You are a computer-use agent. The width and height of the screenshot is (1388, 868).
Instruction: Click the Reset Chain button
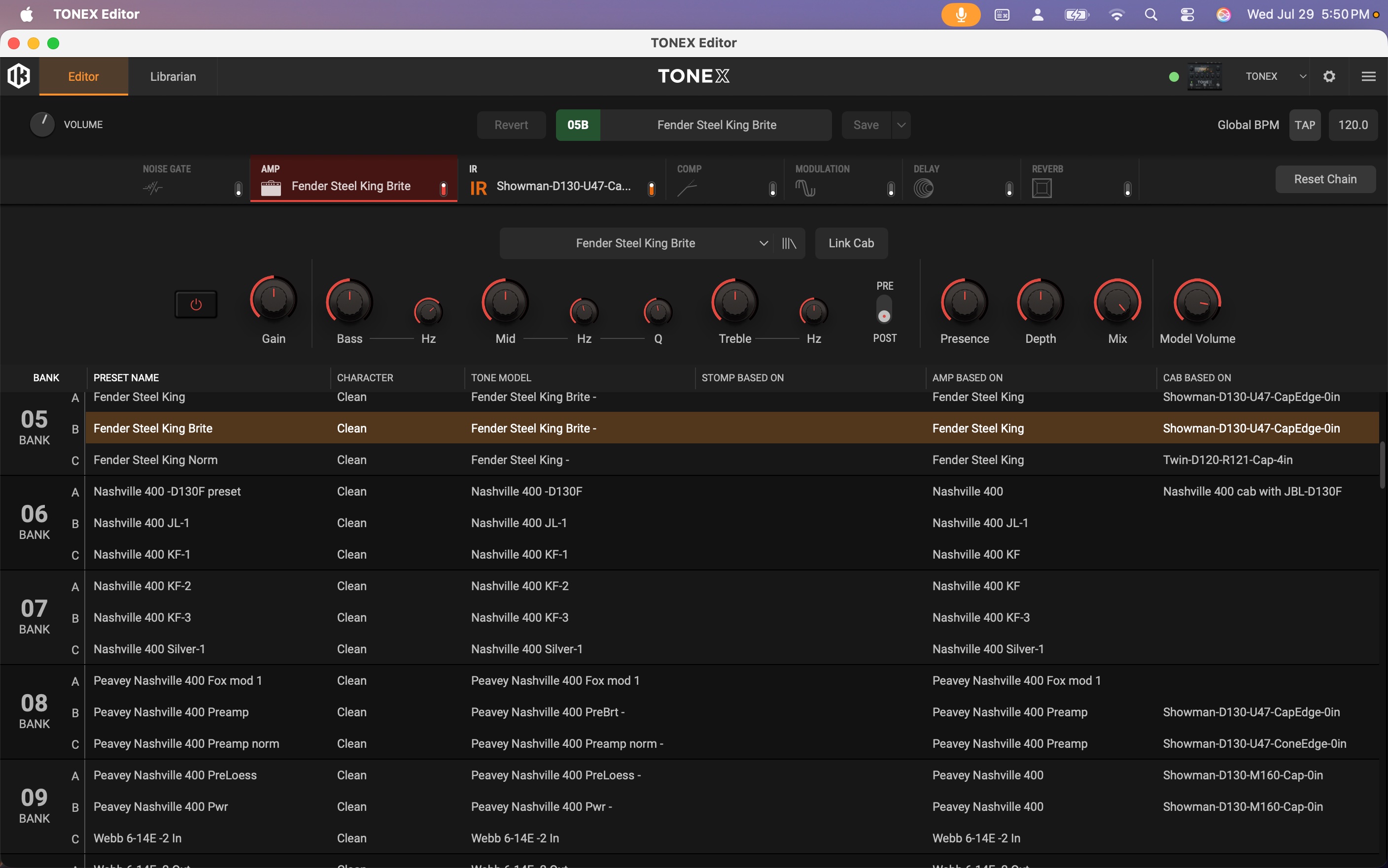[1325, 179]
